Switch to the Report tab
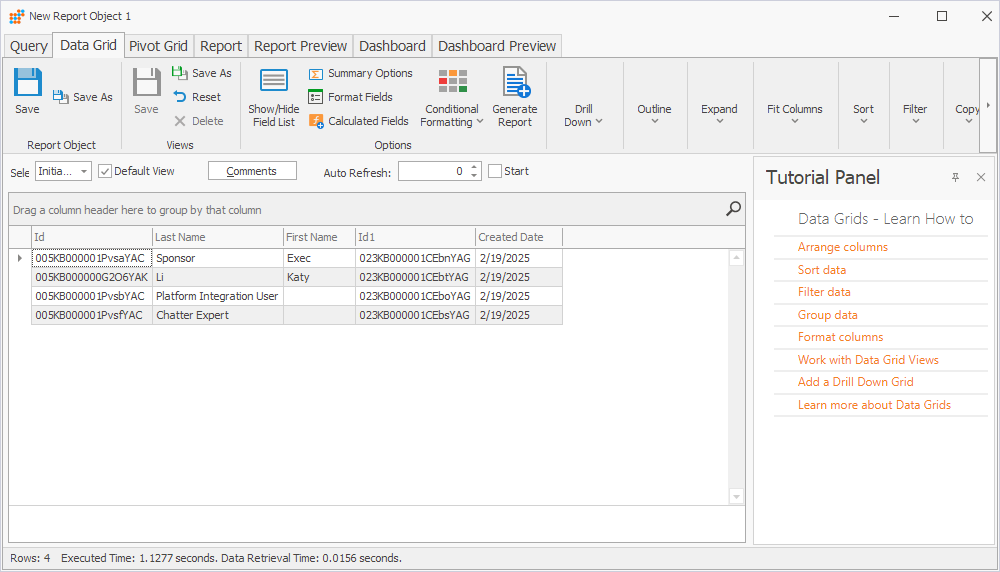Viewport: 1000px width, 572px height. [x=221, y=46]
